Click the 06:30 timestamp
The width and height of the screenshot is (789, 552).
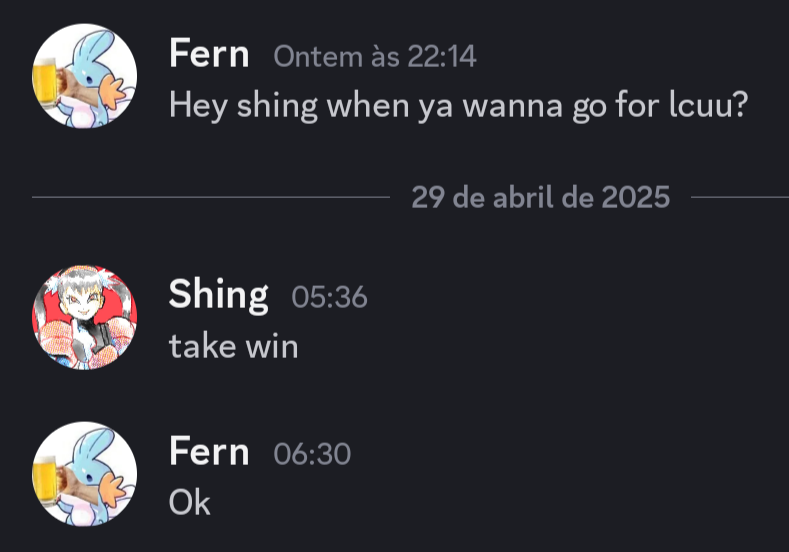coord(312,454)
